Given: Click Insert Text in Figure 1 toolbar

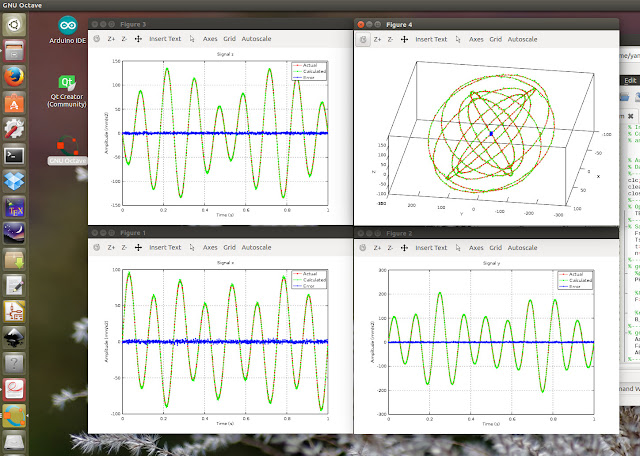Looking at the screenshot, I should pos(165,247).
